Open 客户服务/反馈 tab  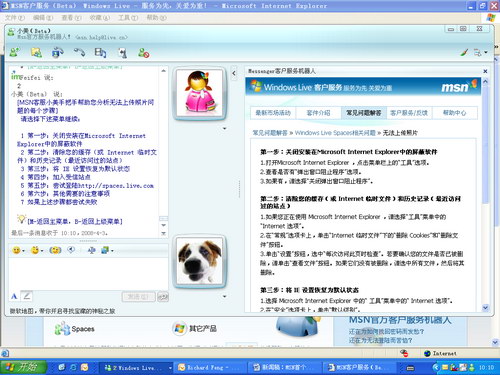[x=409, y=113]
